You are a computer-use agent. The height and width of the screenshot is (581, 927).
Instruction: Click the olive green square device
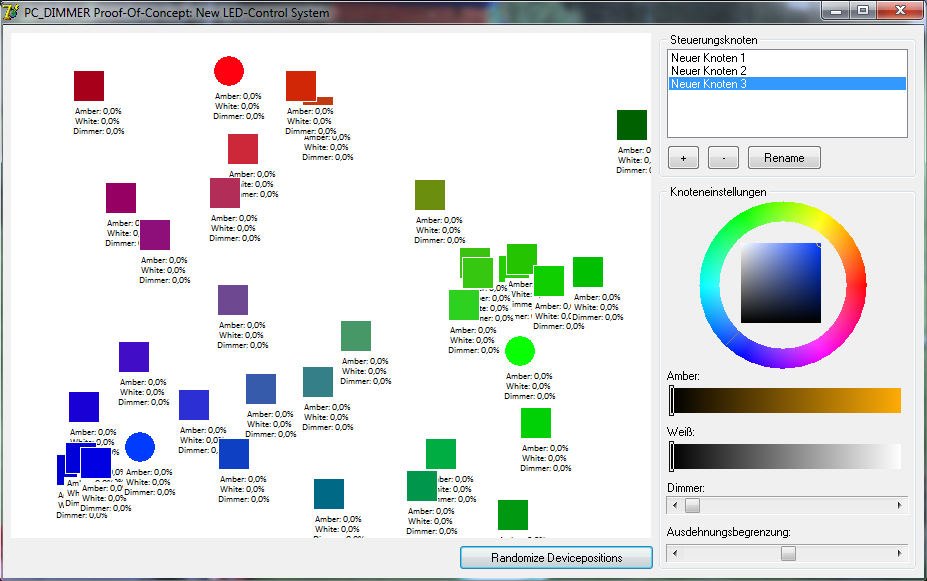tap(429, 195)
